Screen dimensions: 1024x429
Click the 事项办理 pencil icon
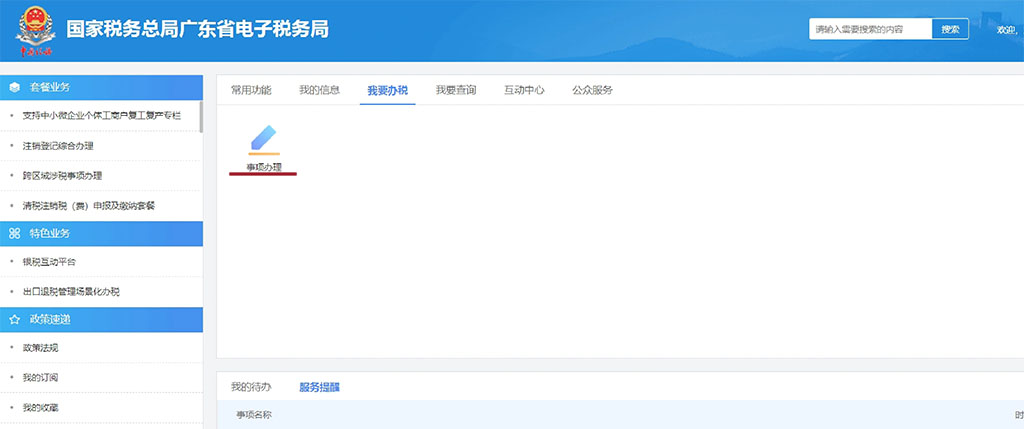coord(263,138)
